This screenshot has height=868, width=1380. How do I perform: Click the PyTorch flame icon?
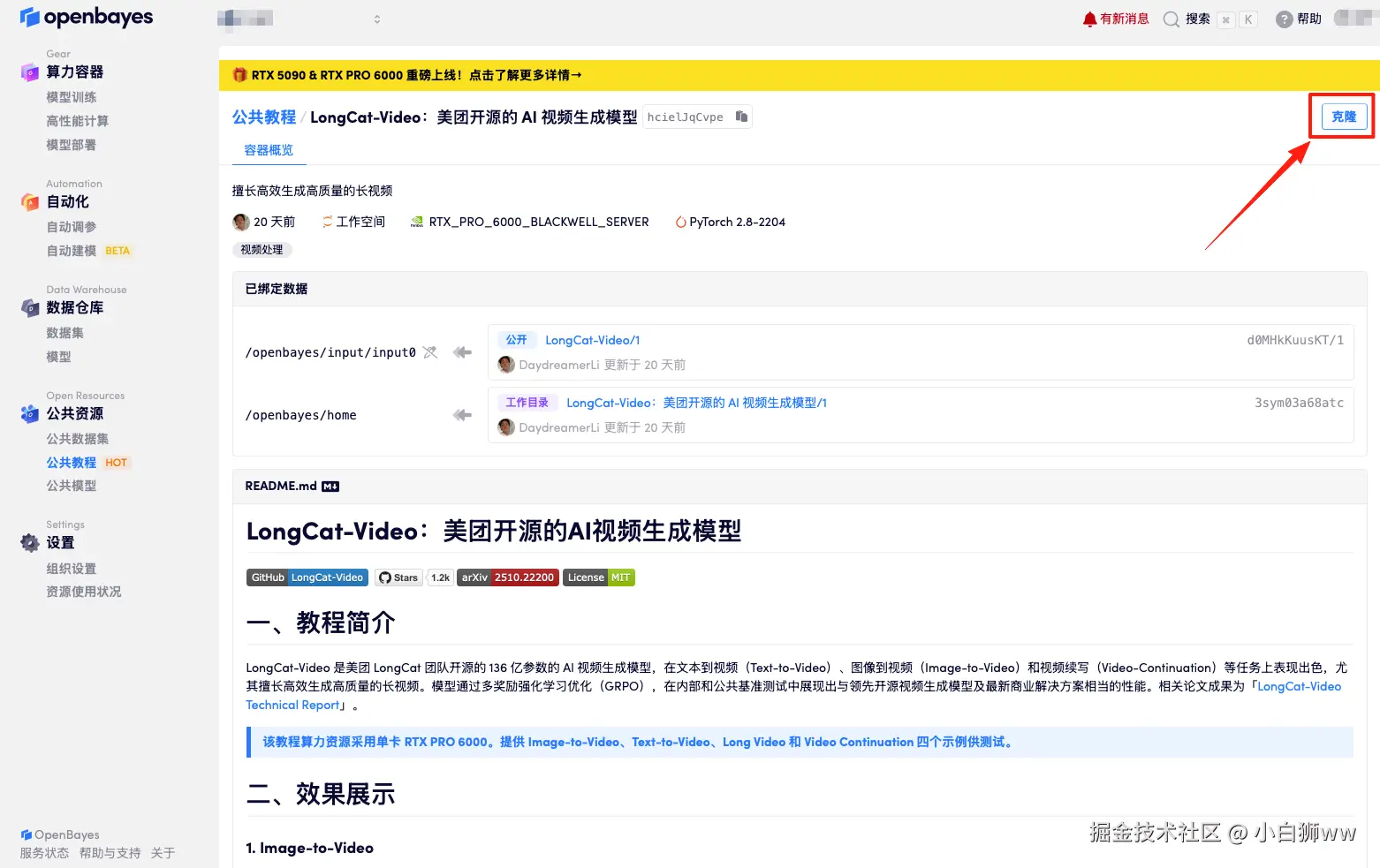(x=680, y=223)
